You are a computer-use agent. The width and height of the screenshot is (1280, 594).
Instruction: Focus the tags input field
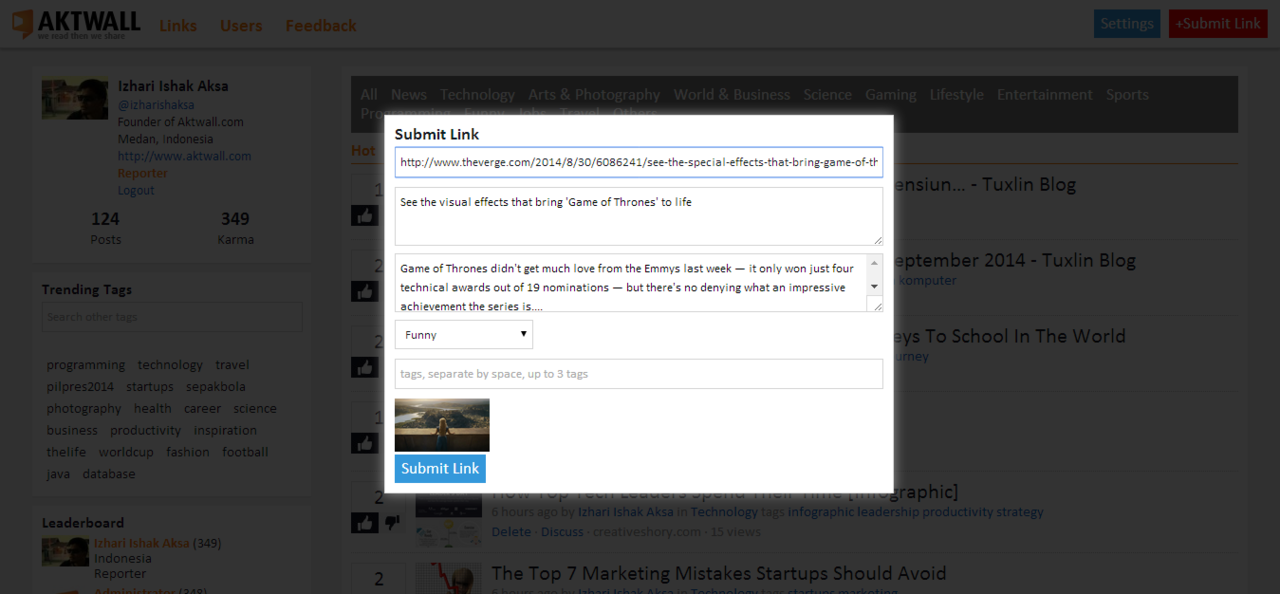tap(638, 374)
